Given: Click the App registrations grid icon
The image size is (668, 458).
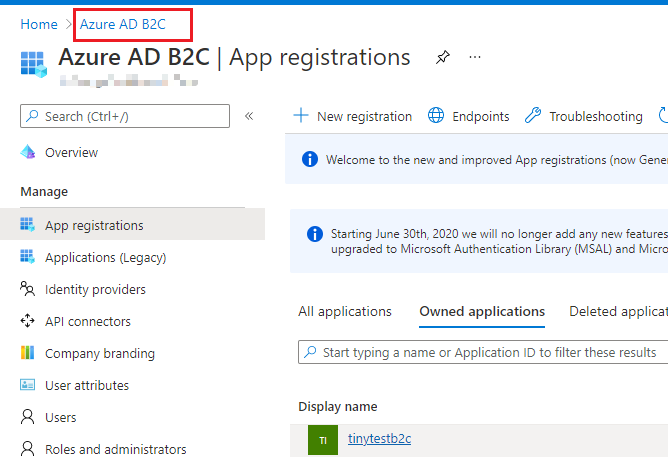Looking at the screenshot, I should point(28,224).
